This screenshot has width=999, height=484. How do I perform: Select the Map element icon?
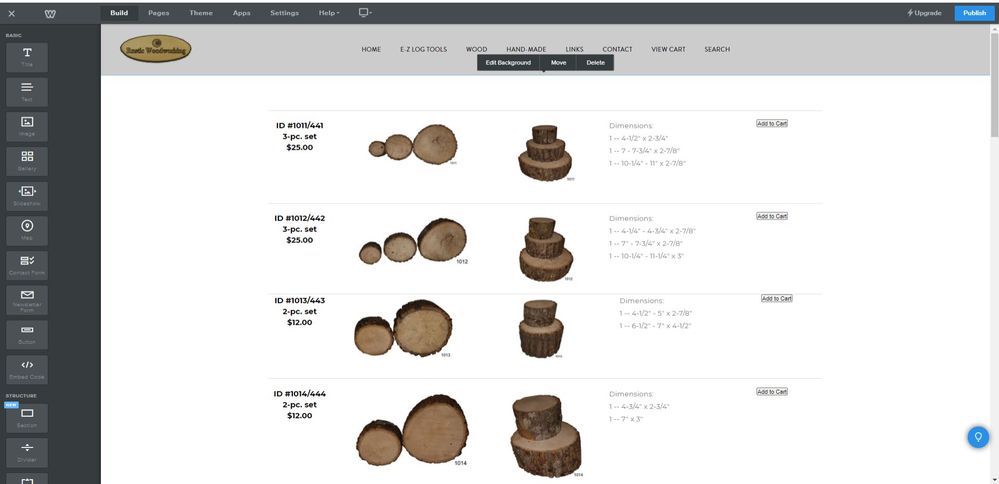tap(27, 229)
